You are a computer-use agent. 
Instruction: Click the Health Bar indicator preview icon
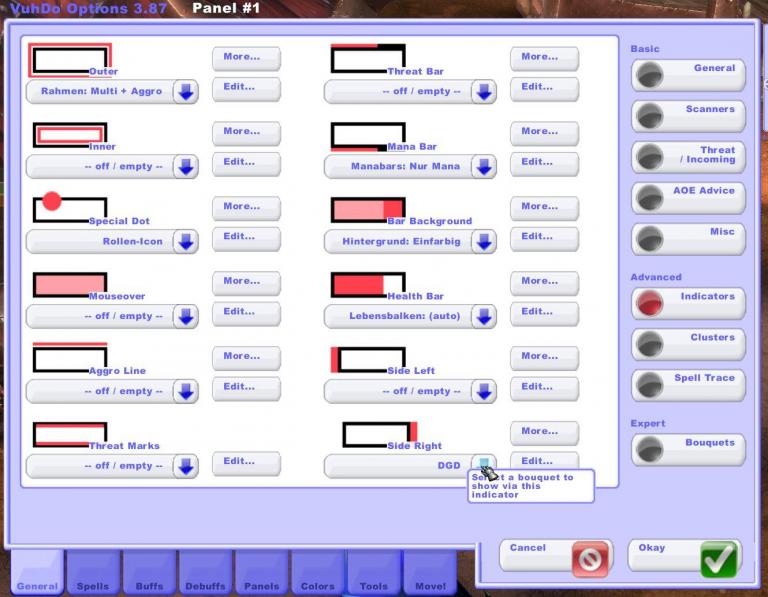(x=368, y=285)
